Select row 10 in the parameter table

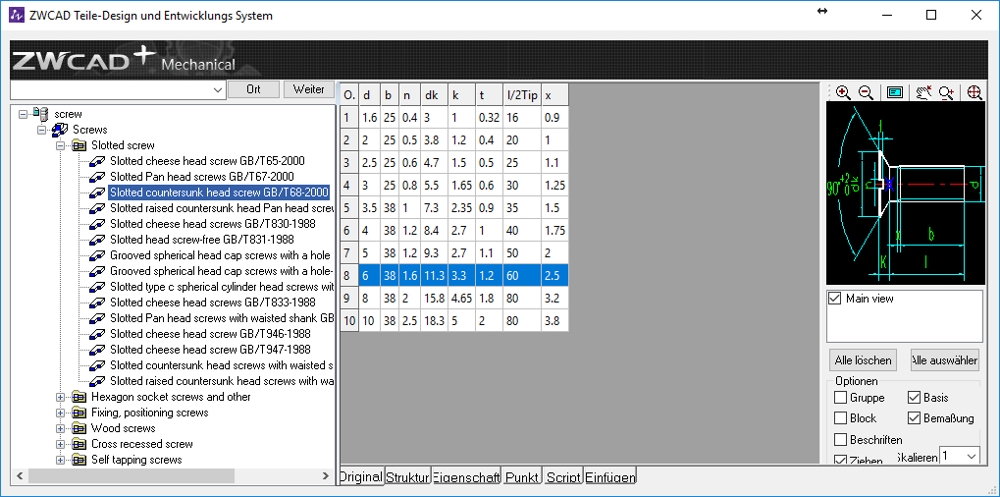454,322
